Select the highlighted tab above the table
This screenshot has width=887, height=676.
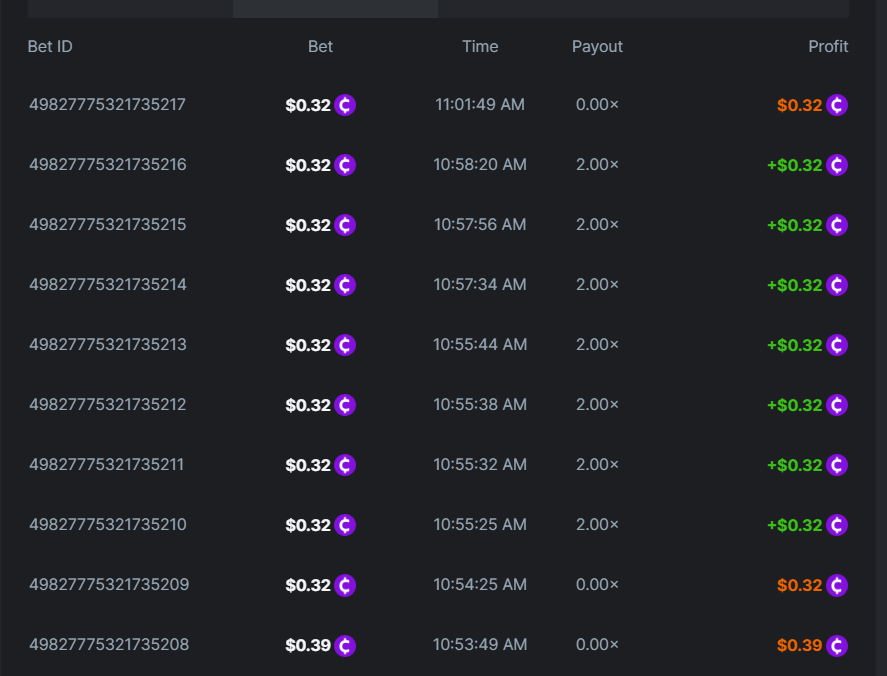(335, 8)
